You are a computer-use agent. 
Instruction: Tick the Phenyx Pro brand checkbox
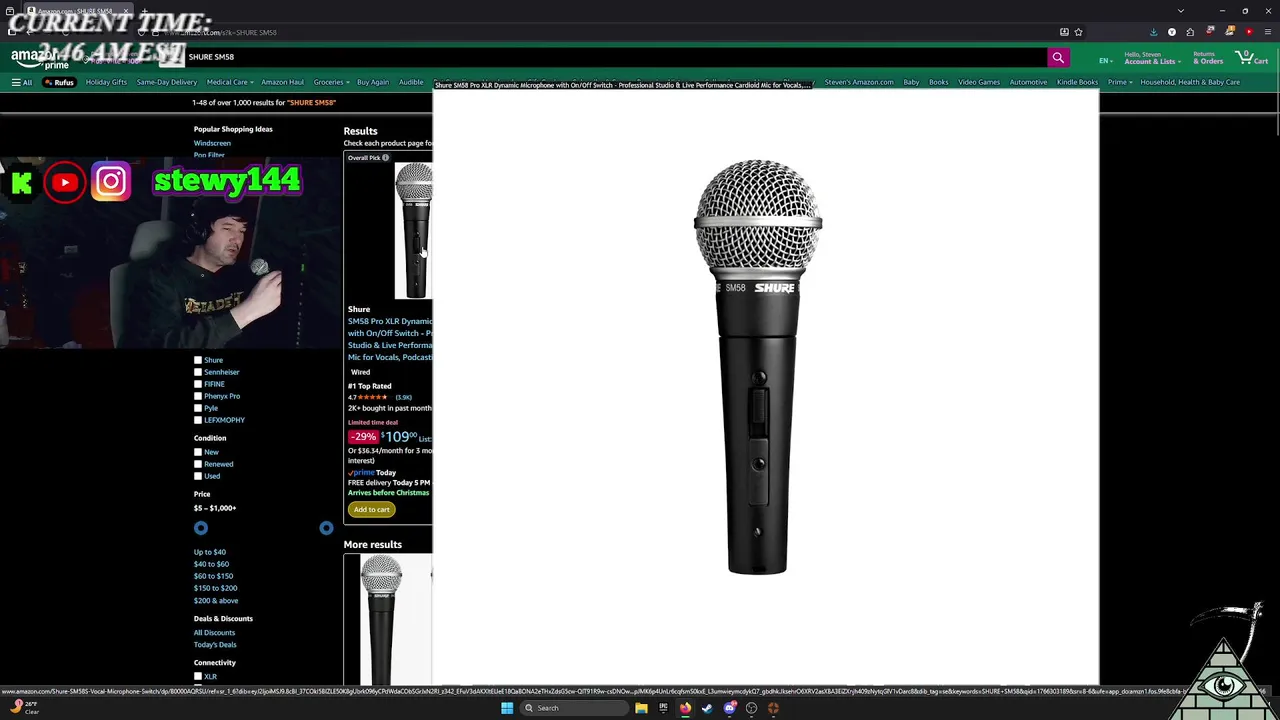(x=198, y=396)
